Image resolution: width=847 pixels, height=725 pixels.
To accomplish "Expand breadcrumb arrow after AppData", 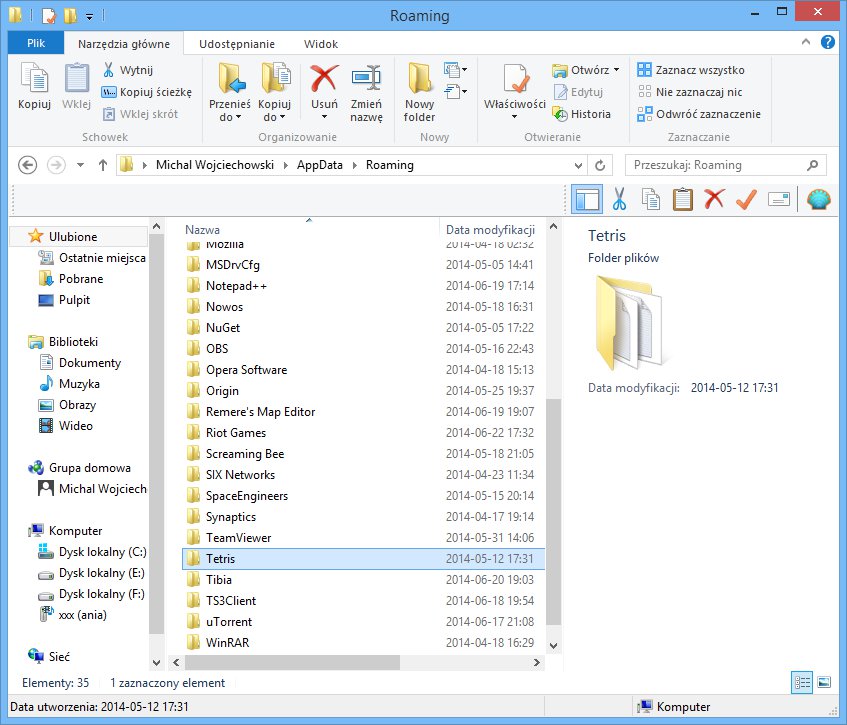I will (x=354, y=165).
